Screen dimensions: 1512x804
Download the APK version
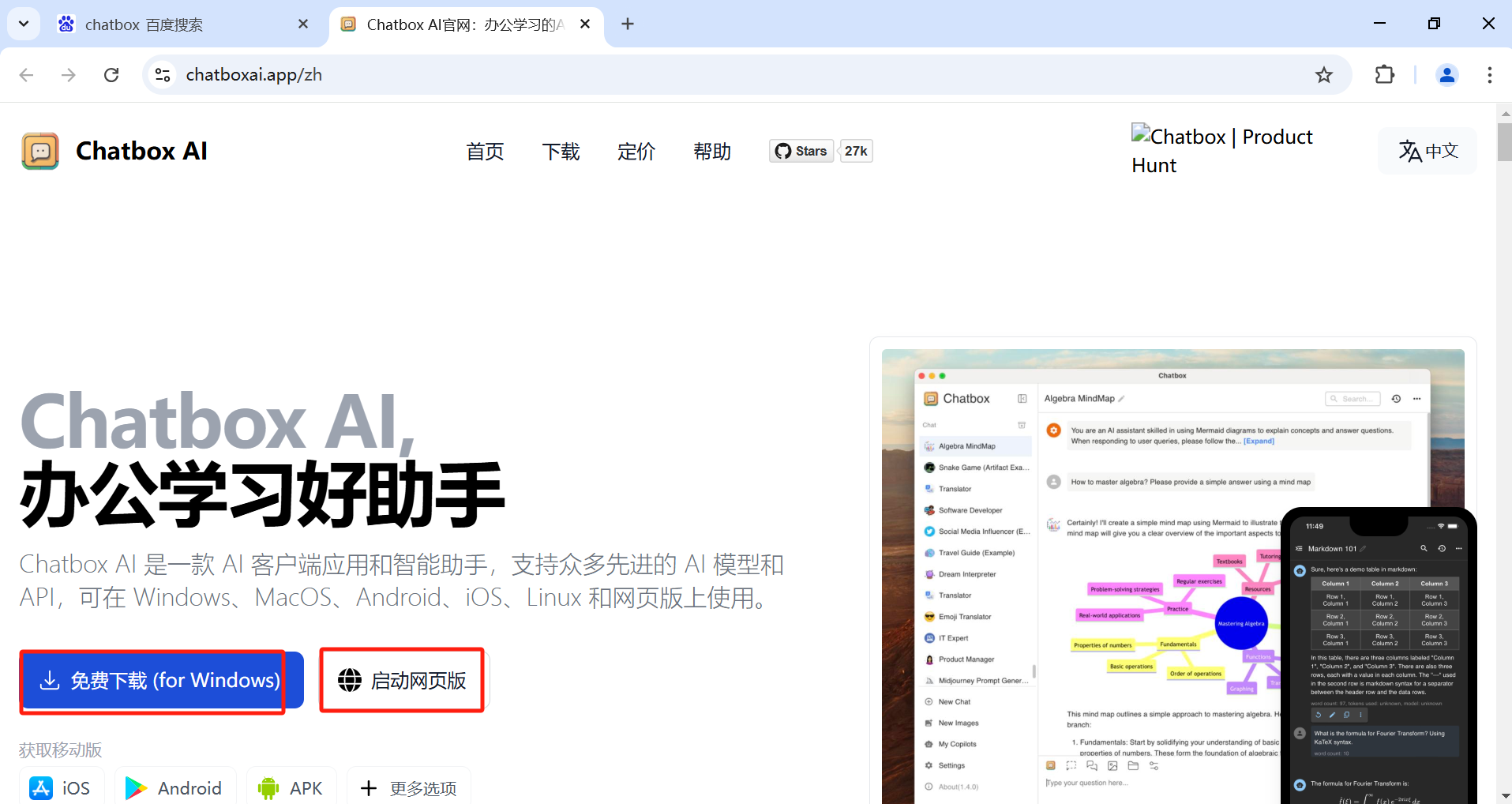pos(291,787)
